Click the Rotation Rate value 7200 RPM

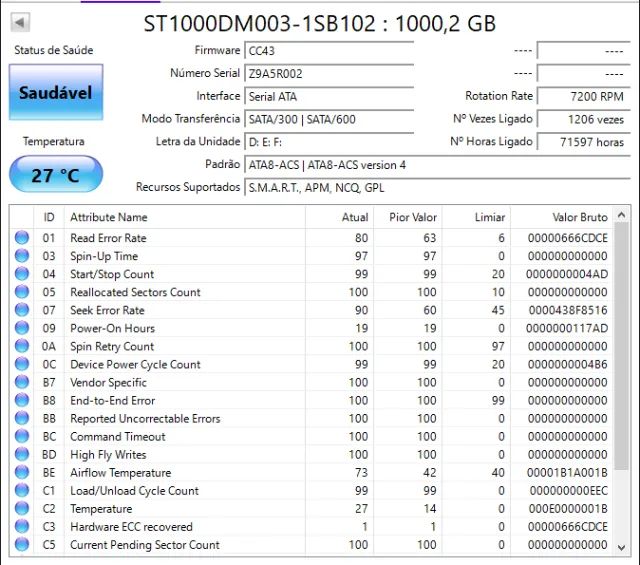(x=584, y=96)
